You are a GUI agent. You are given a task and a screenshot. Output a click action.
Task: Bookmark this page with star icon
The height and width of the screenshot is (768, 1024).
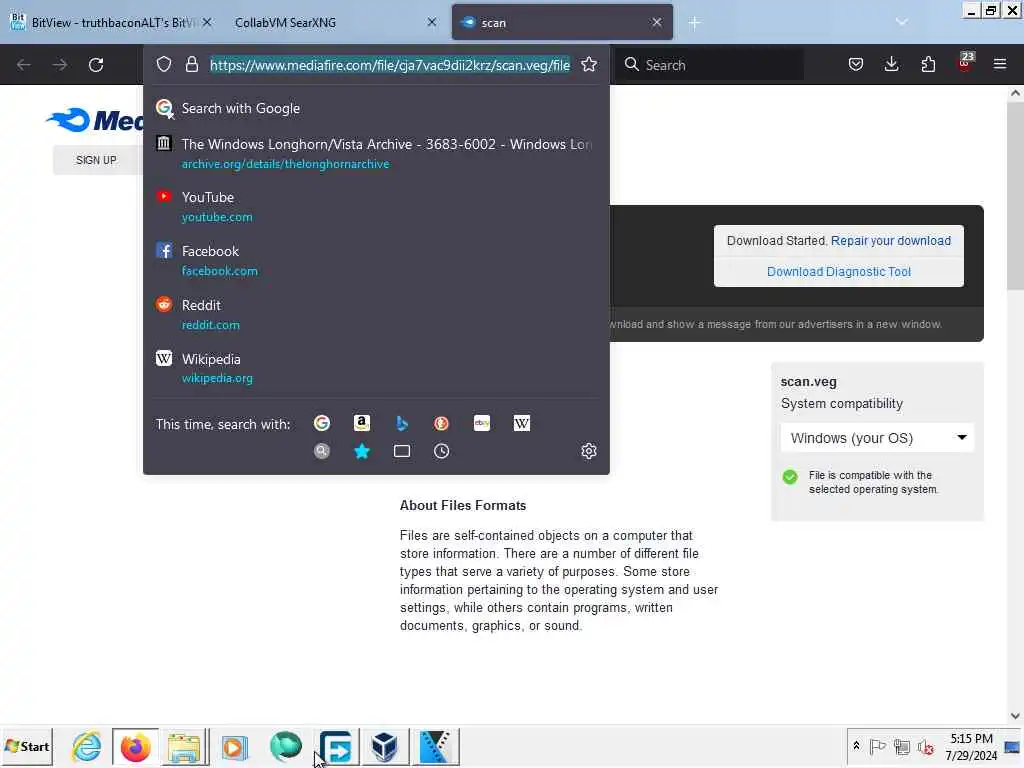(589, 64)
